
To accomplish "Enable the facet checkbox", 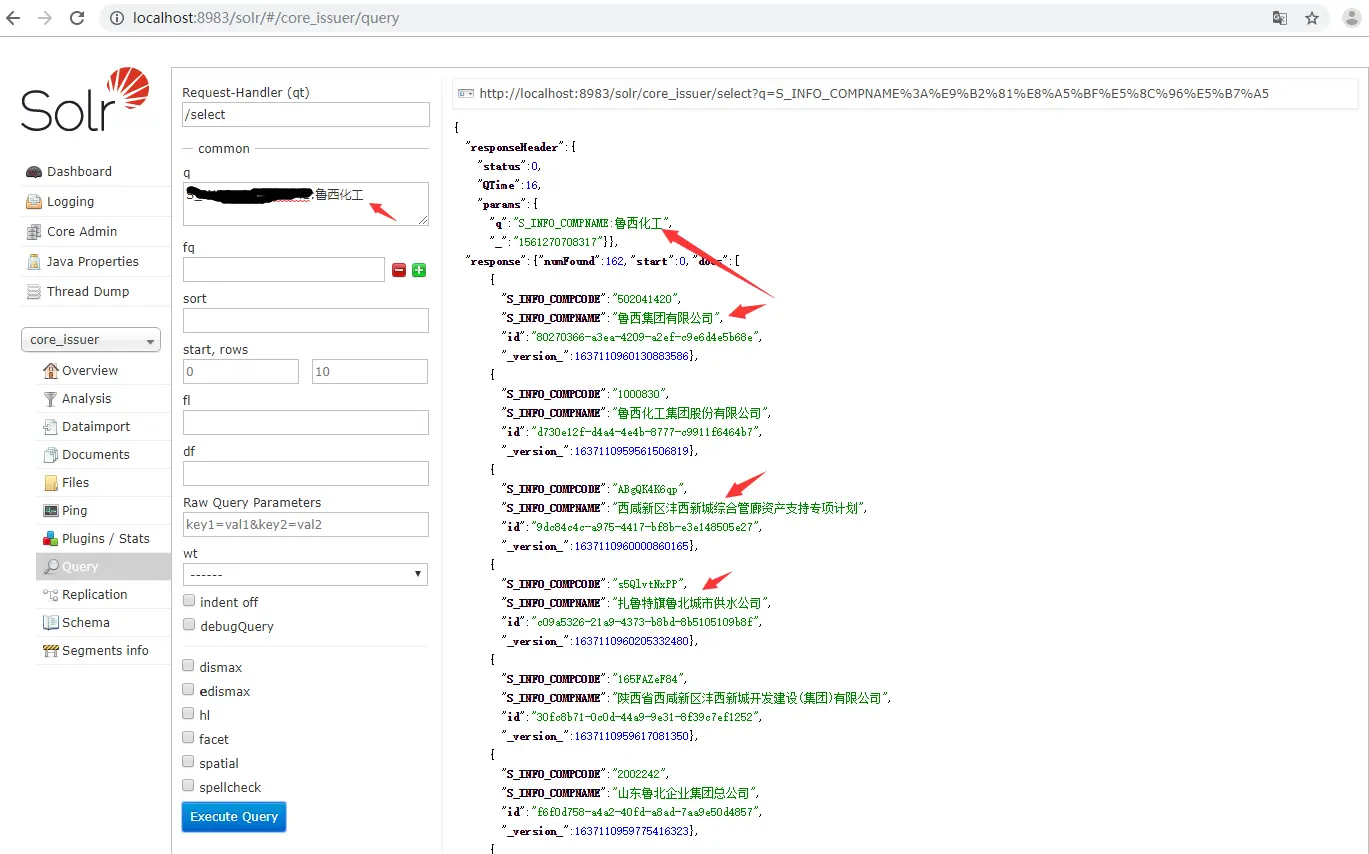I will (189, 738).
